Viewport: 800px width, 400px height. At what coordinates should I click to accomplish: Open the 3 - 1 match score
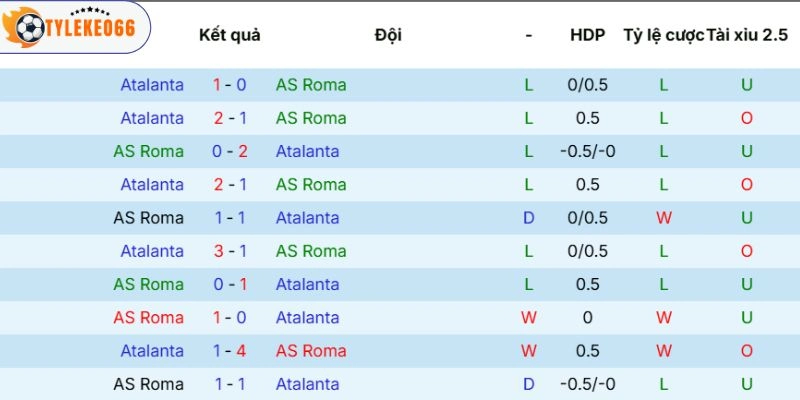[x=230, y=251]
